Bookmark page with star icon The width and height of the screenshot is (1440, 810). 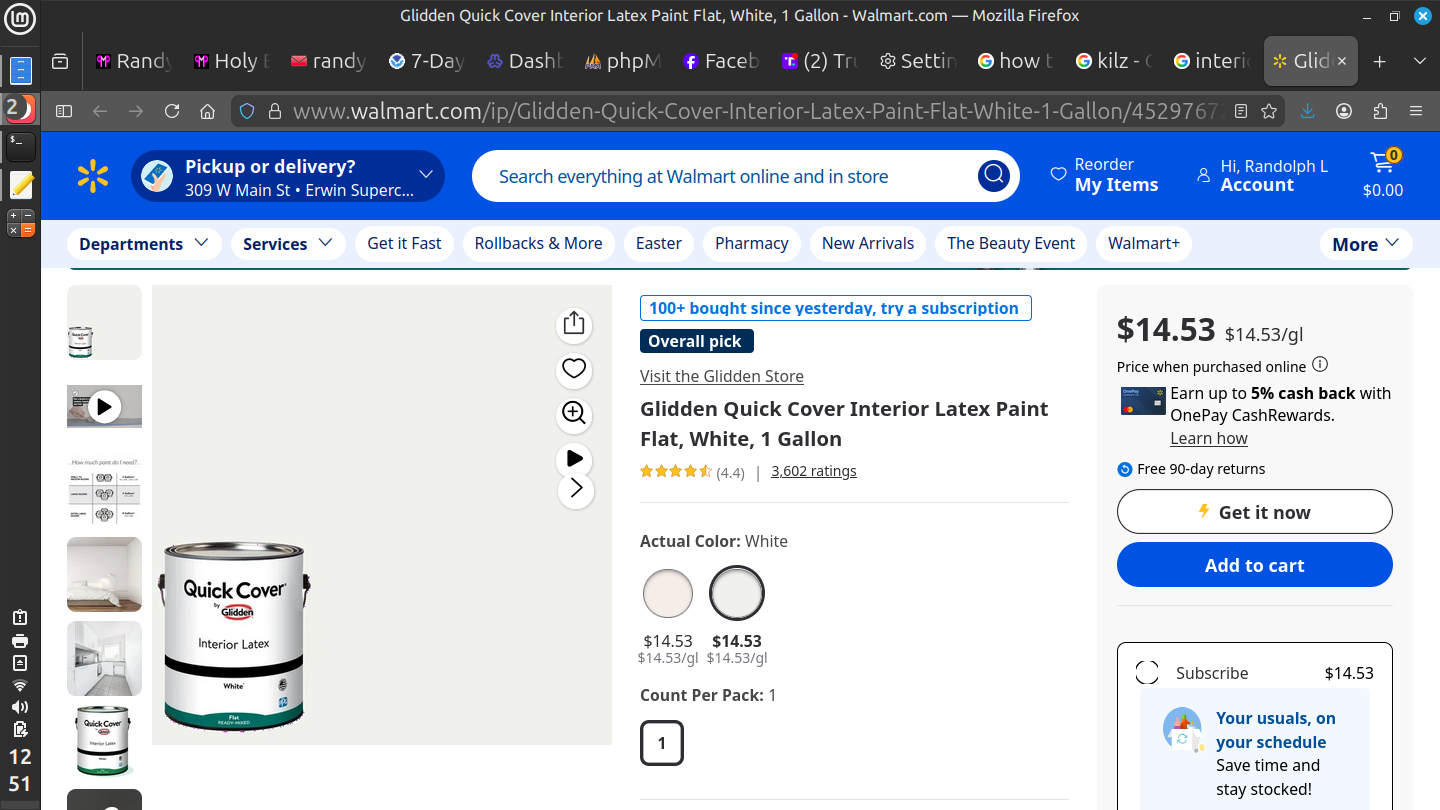(x=1269, y=111)
